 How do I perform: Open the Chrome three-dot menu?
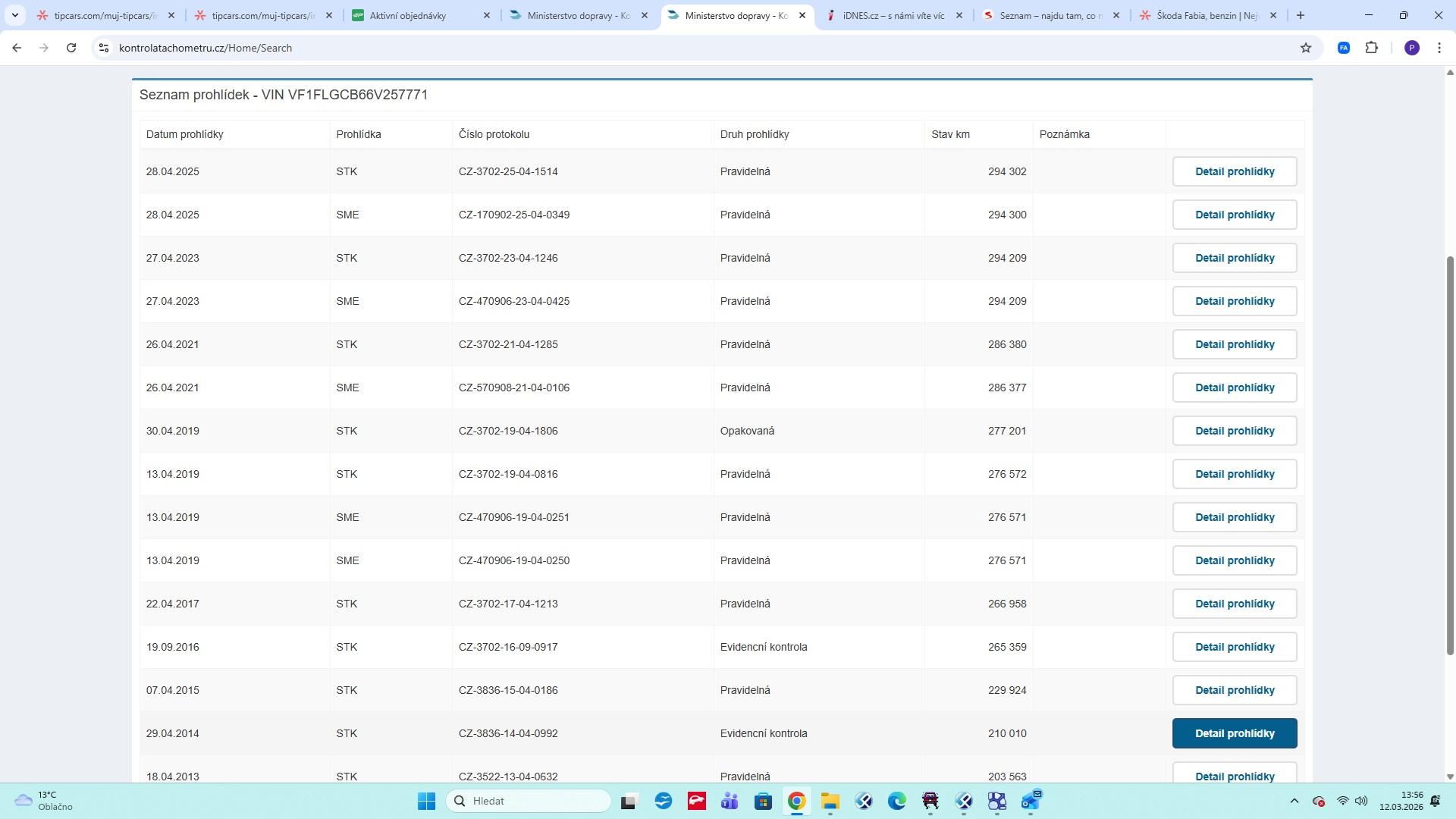[x=1439, y=48]
